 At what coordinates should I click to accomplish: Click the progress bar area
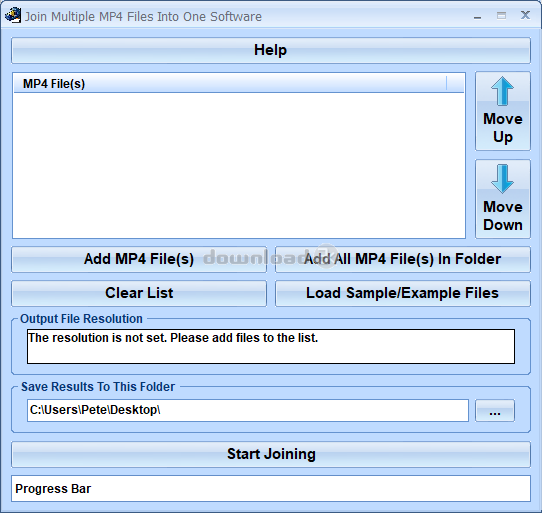pos(271,488)
